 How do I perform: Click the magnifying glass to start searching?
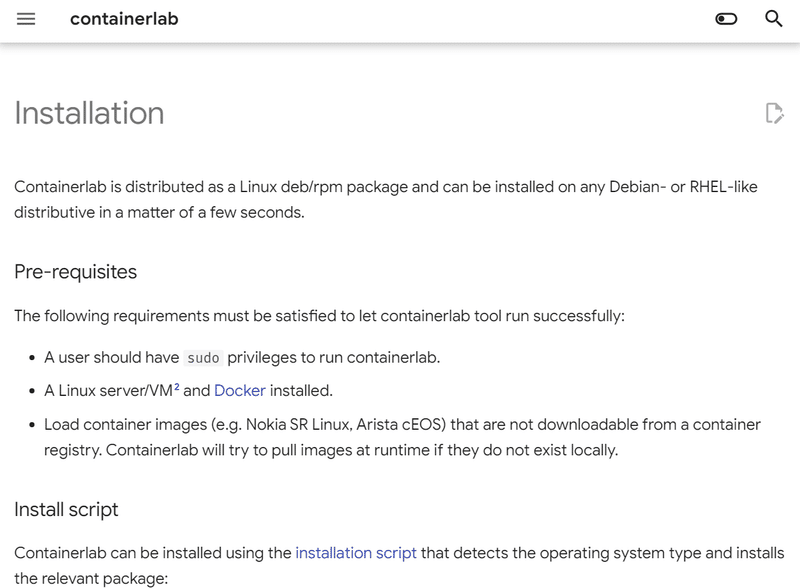click(x=775, y=19)
